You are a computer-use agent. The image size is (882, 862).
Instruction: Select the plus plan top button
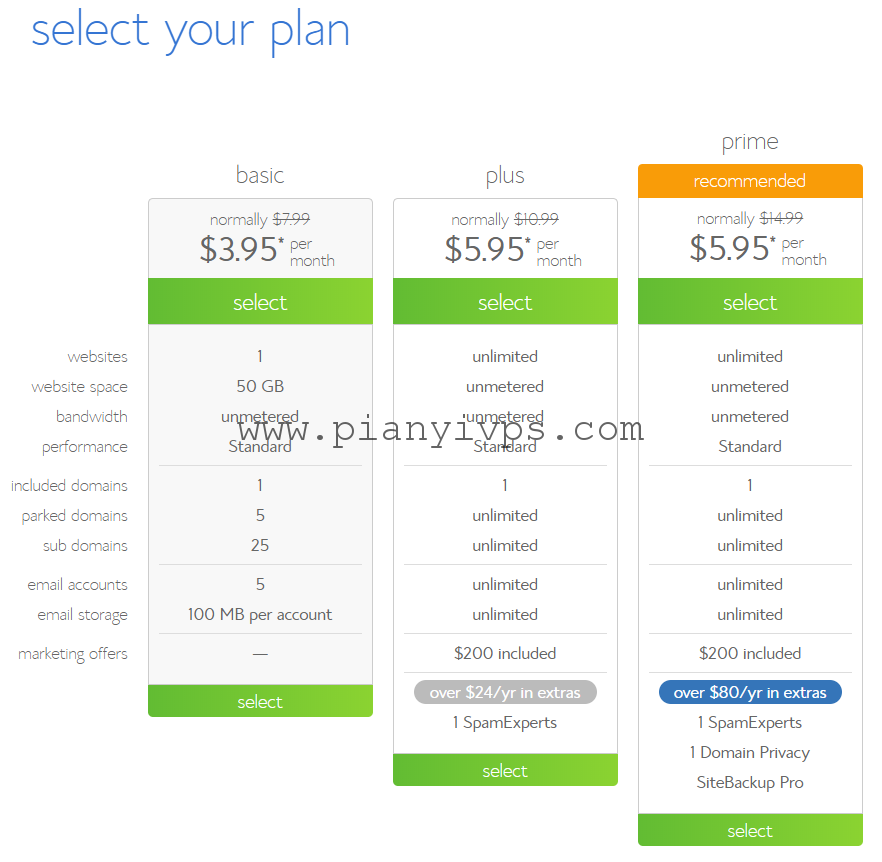point(505,302)
